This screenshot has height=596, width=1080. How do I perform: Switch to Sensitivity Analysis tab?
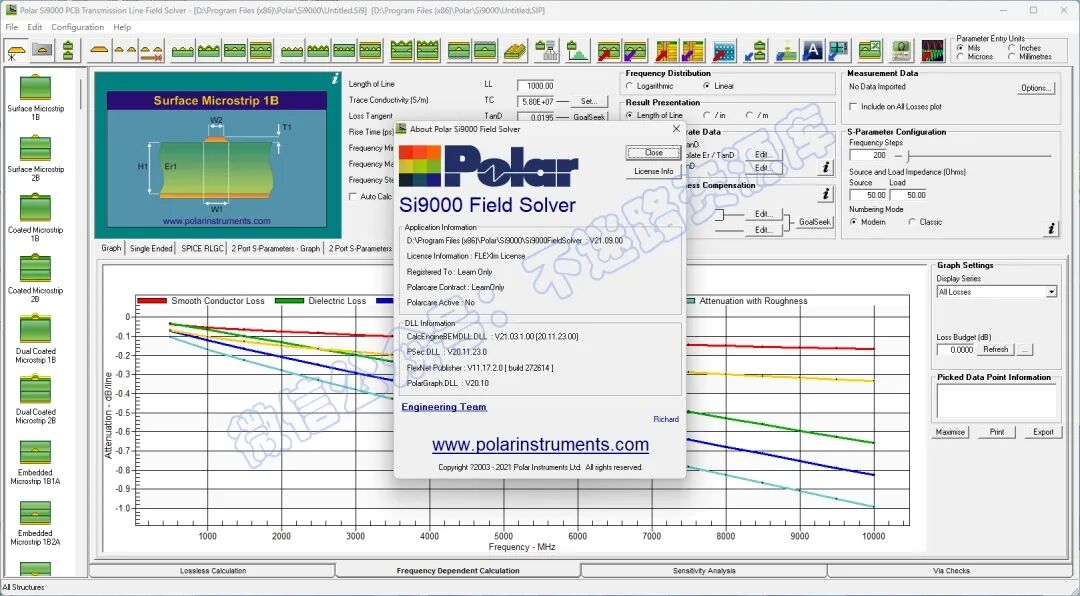pyautogui.click(x=704, y=571)
